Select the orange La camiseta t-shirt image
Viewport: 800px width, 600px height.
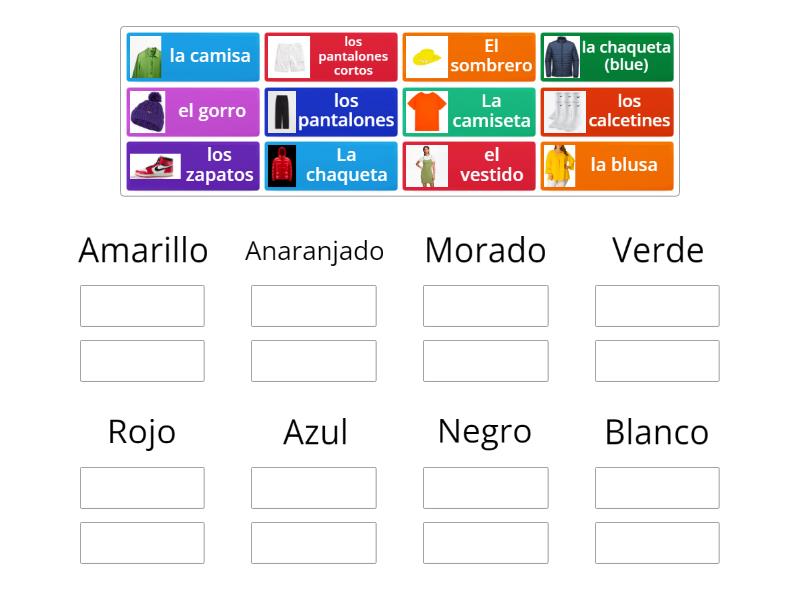point(469,111)
